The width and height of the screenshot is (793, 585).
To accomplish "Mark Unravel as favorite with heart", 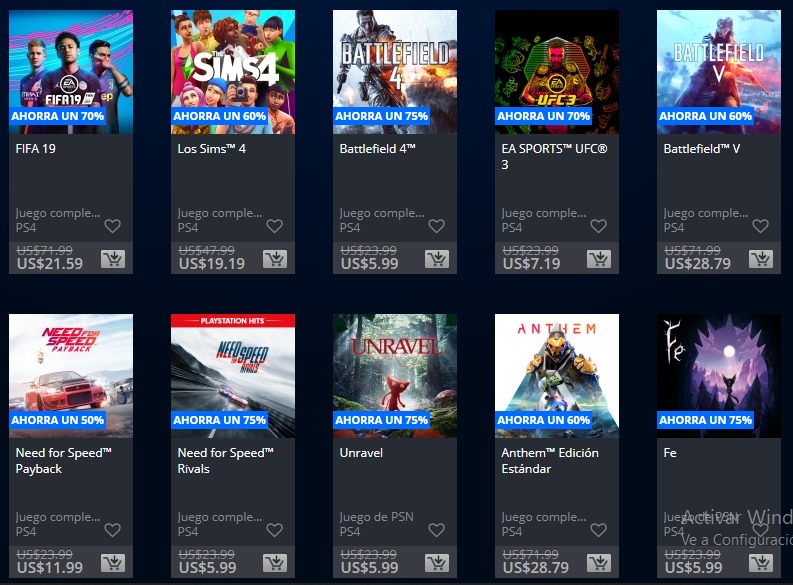I will click(436, 529).
